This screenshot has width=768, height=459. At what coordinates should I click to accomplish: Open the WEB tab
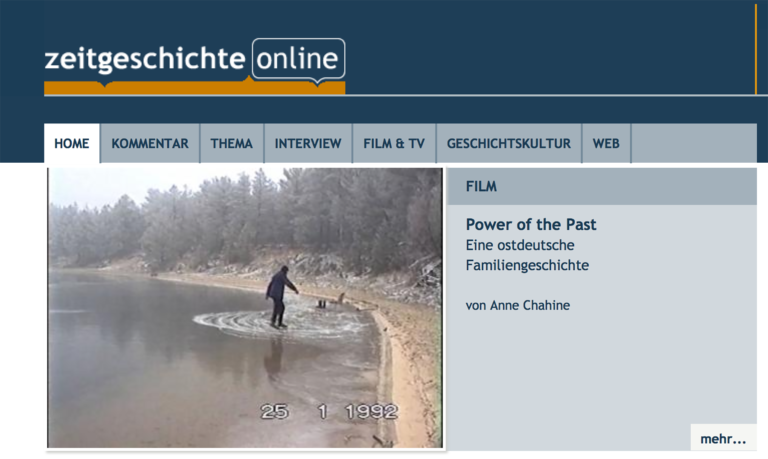click(x=606, y=144)
